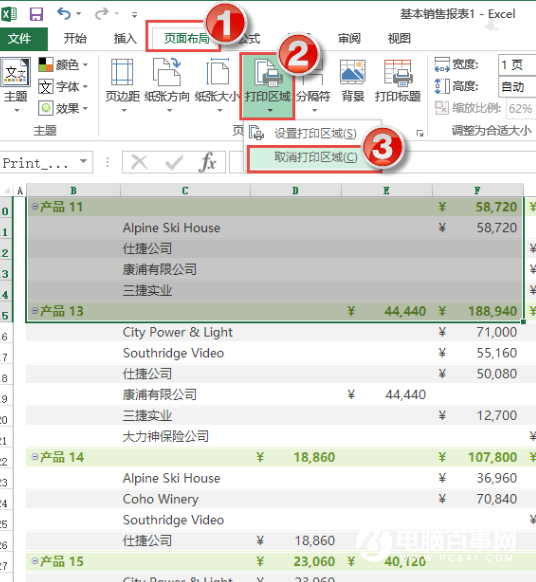Click the 107,800 cell in 产品 14 row

pos(478,457)
